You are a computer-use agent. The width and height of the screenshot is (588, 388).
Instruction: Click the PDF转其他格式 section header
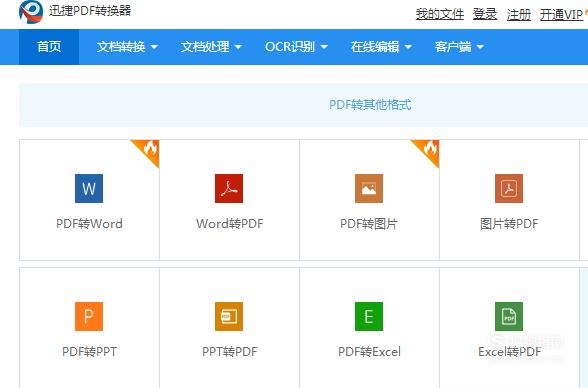coord(370,105)
